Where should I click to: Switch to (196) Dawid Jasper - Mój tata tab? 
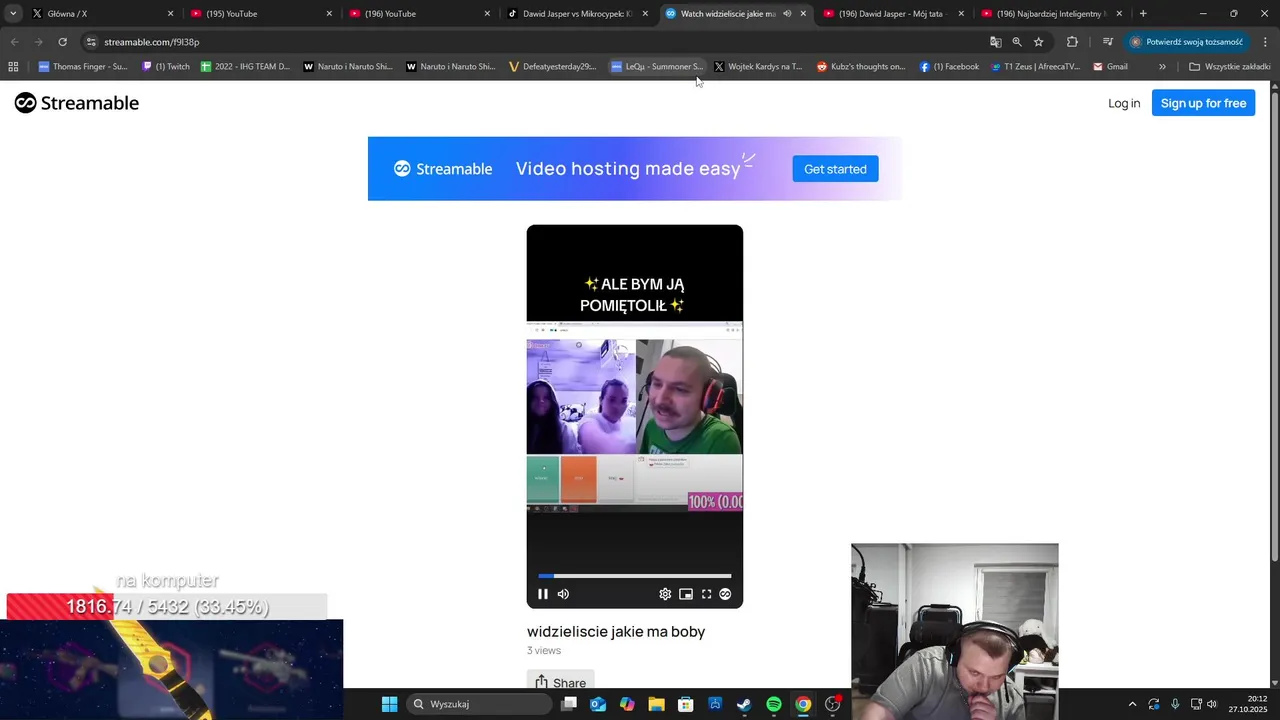coord(893,14)
